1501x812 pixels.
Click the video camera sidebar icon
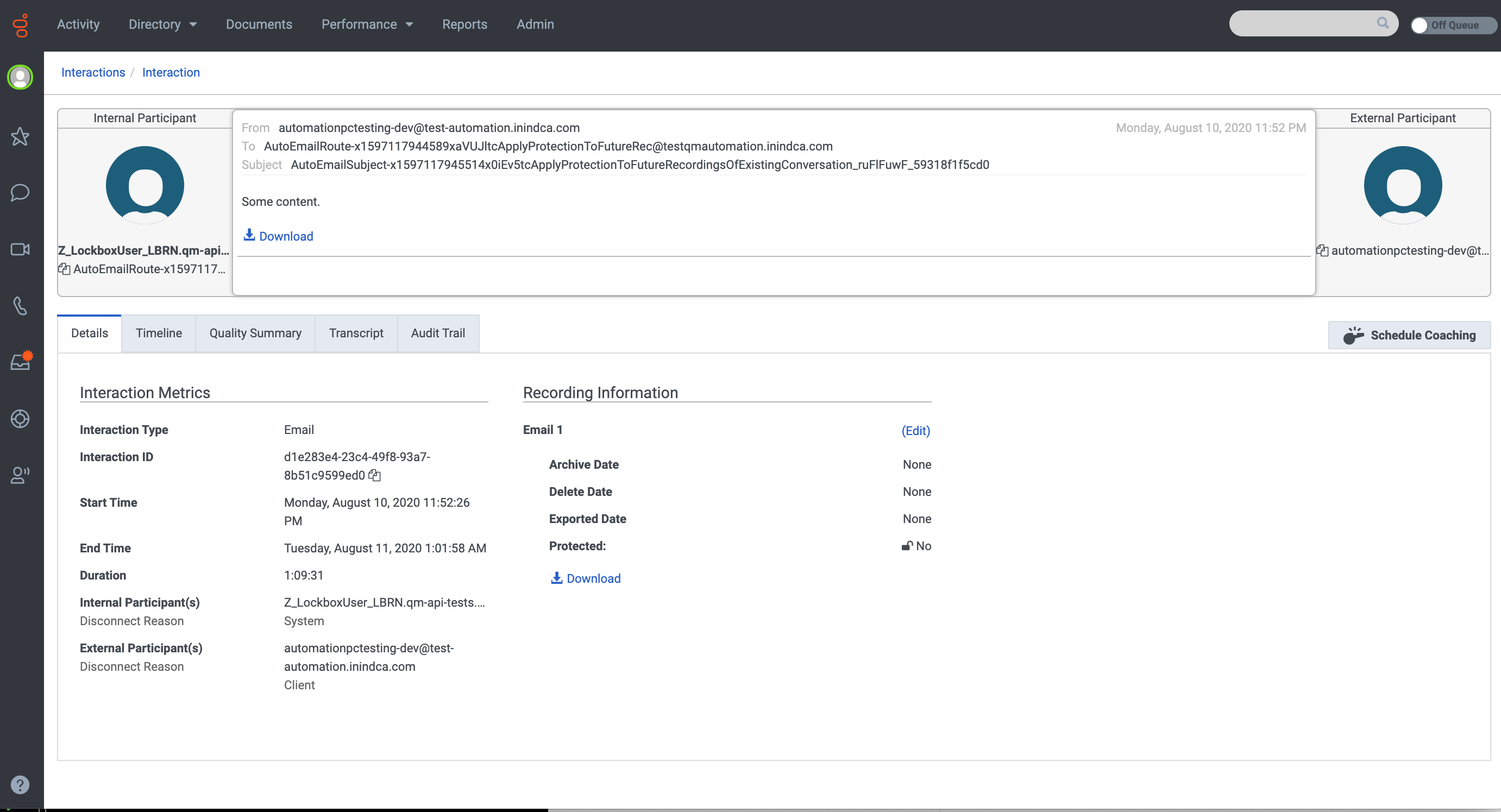pyautogui.click(x=20, y=249)
